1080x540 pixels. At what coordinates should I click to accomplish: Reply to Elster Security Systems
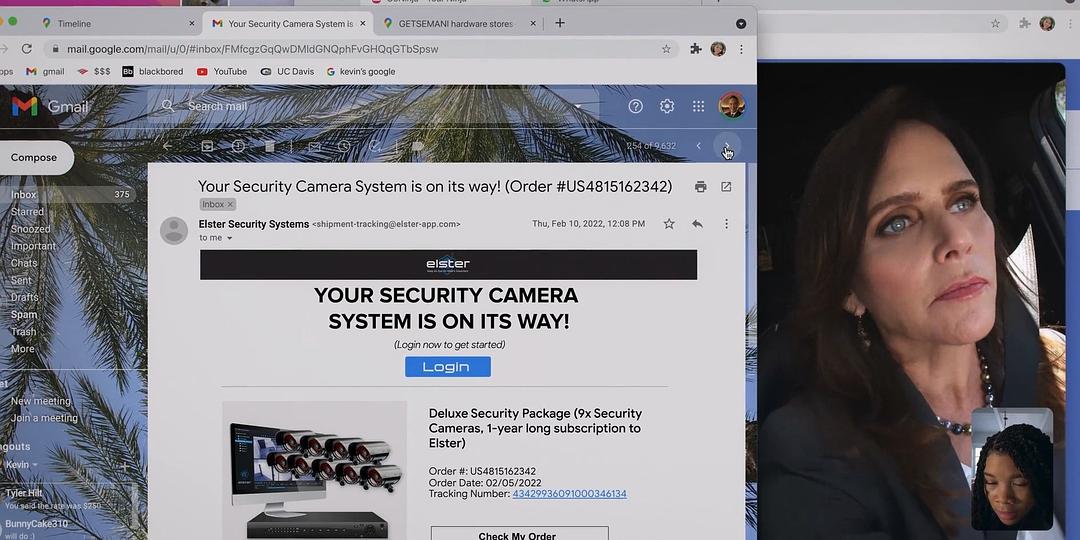tap(697, 224)
